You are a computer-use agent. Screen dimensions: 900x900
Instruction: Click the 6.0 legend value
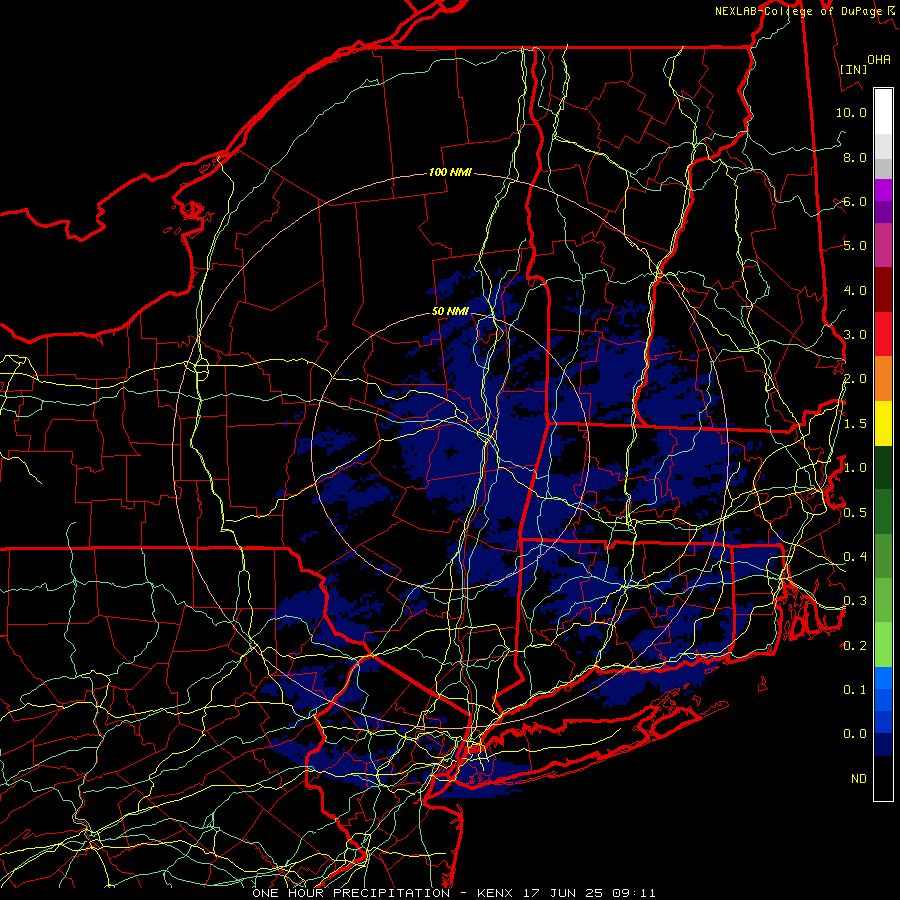tap(855, 201)
